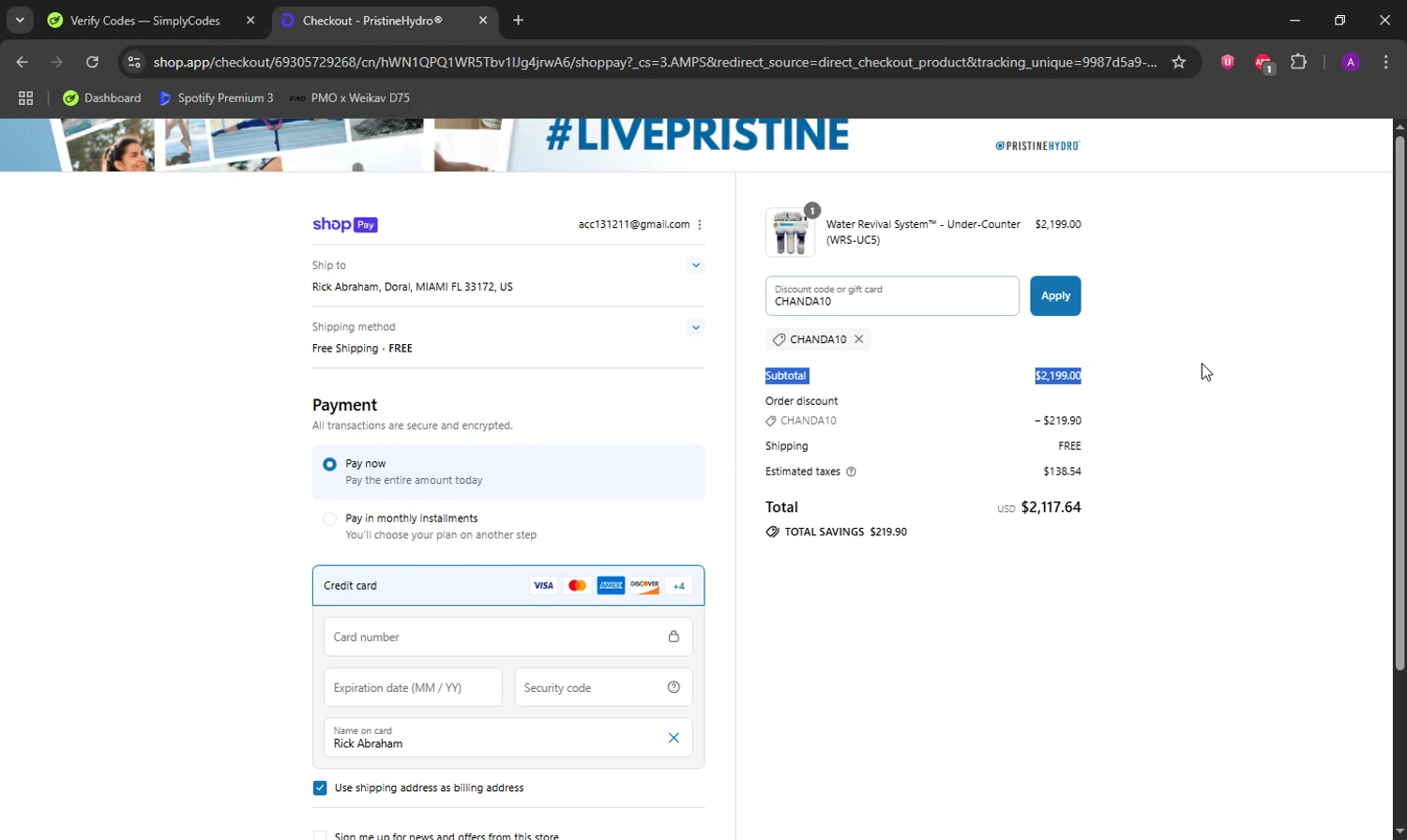Restore down the browser window
This screenshot has height=840, width=1407.
coord(1339,20)
